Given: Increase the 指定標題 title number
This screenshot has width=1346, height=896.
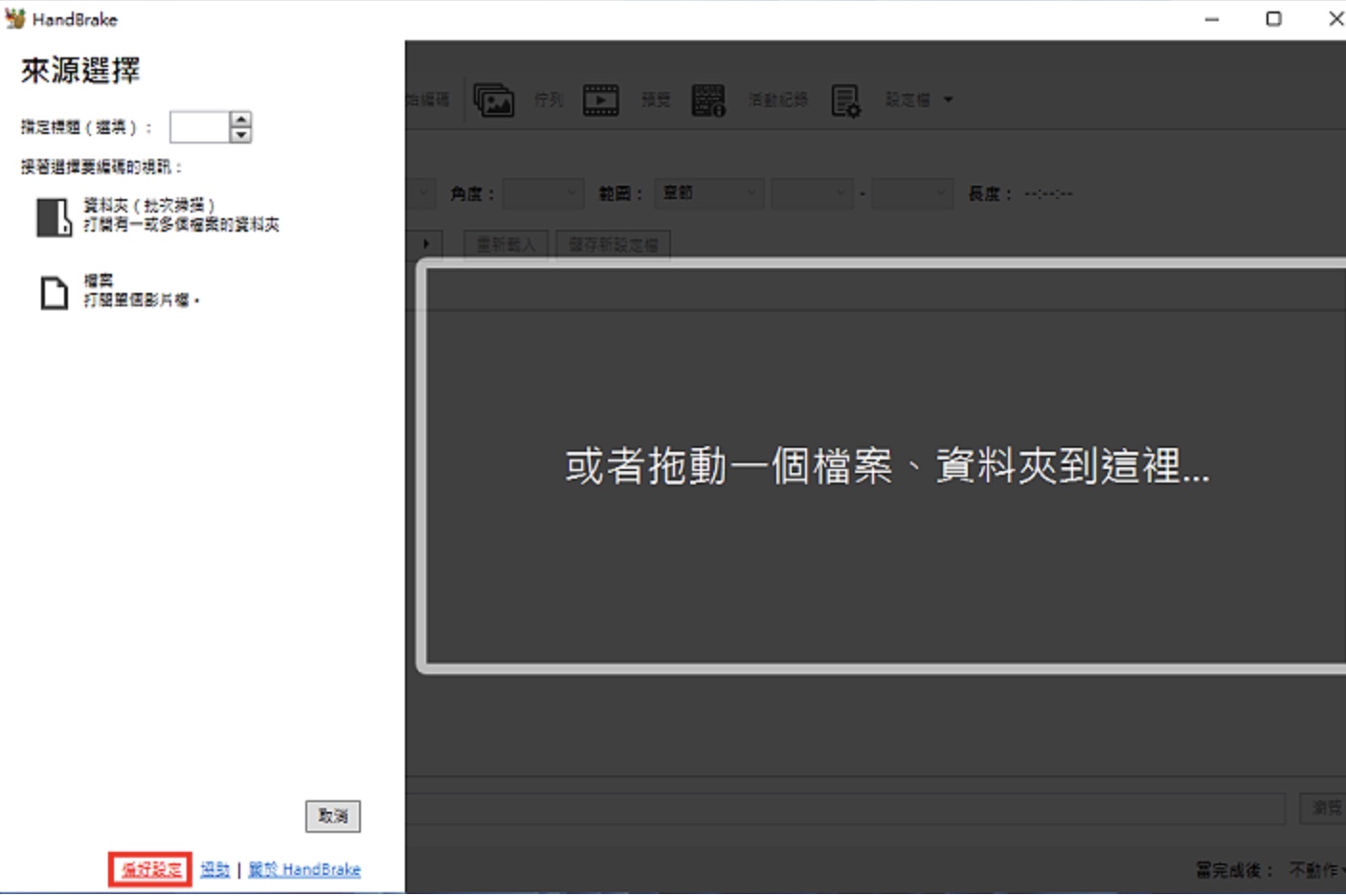Looking at the screenshot, I should (241, 120).
